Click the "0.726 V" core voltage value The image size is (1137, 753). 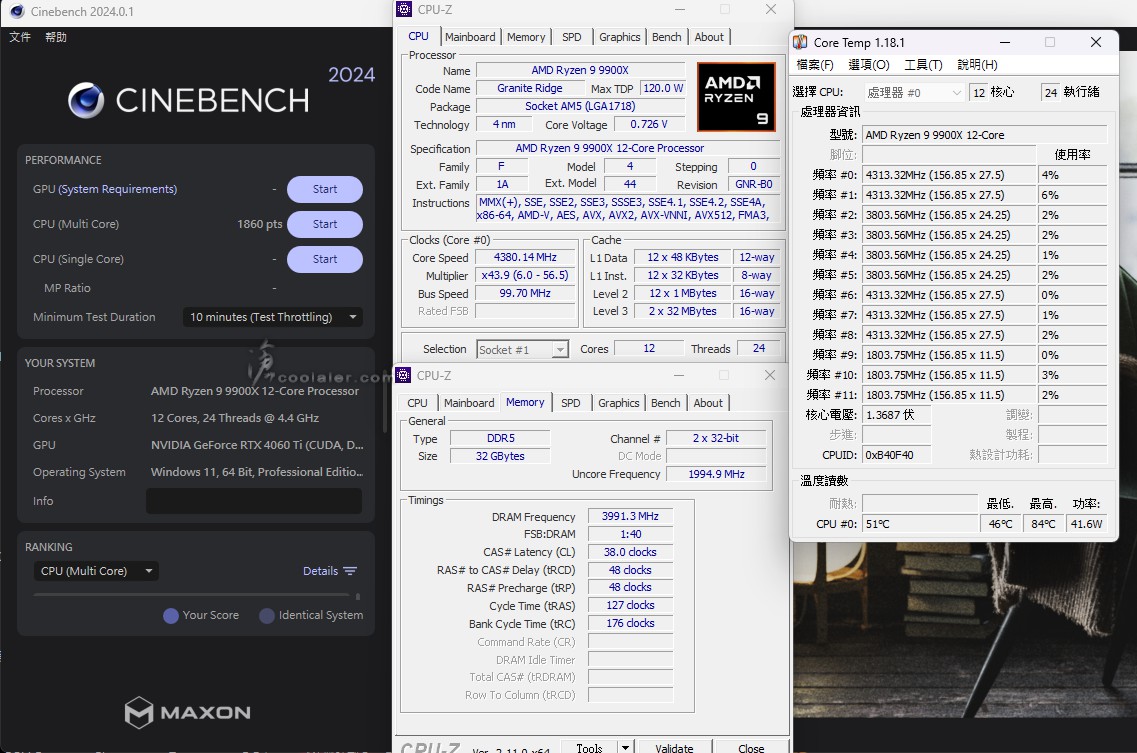pyautogui.click(x=648, y=124)
